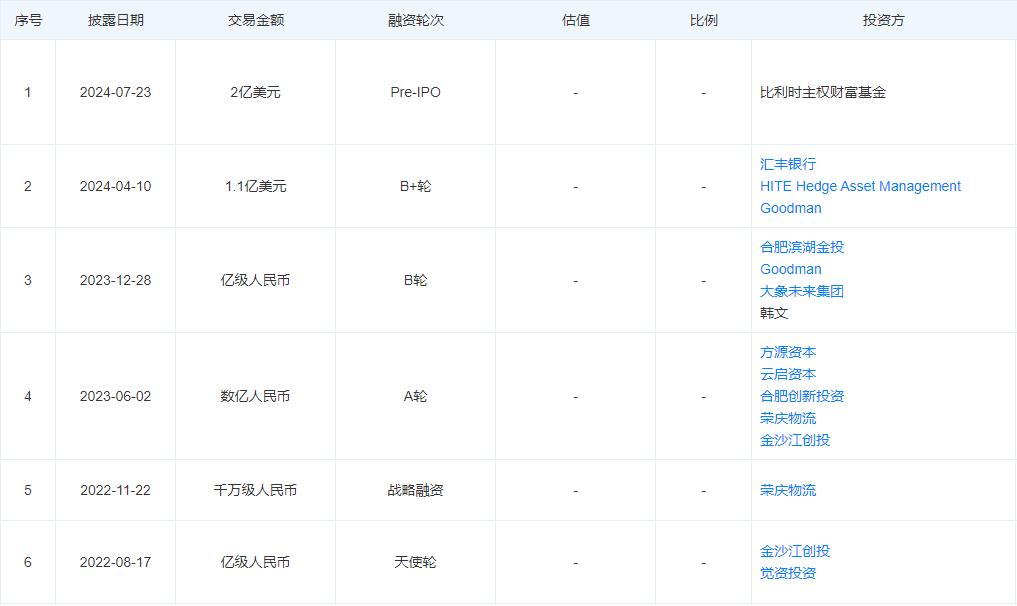Click 荣庆物流 in the A轮 row
1017x606 pixels.
pyautogui.click(x=788, y=418)
